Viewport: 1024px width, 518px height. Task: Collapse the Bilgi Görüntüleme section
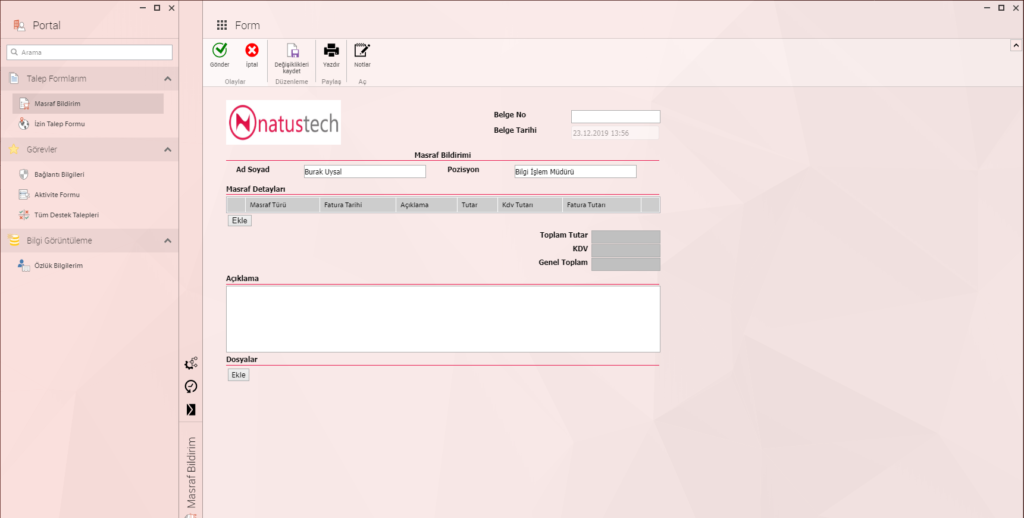pos(168,240)
